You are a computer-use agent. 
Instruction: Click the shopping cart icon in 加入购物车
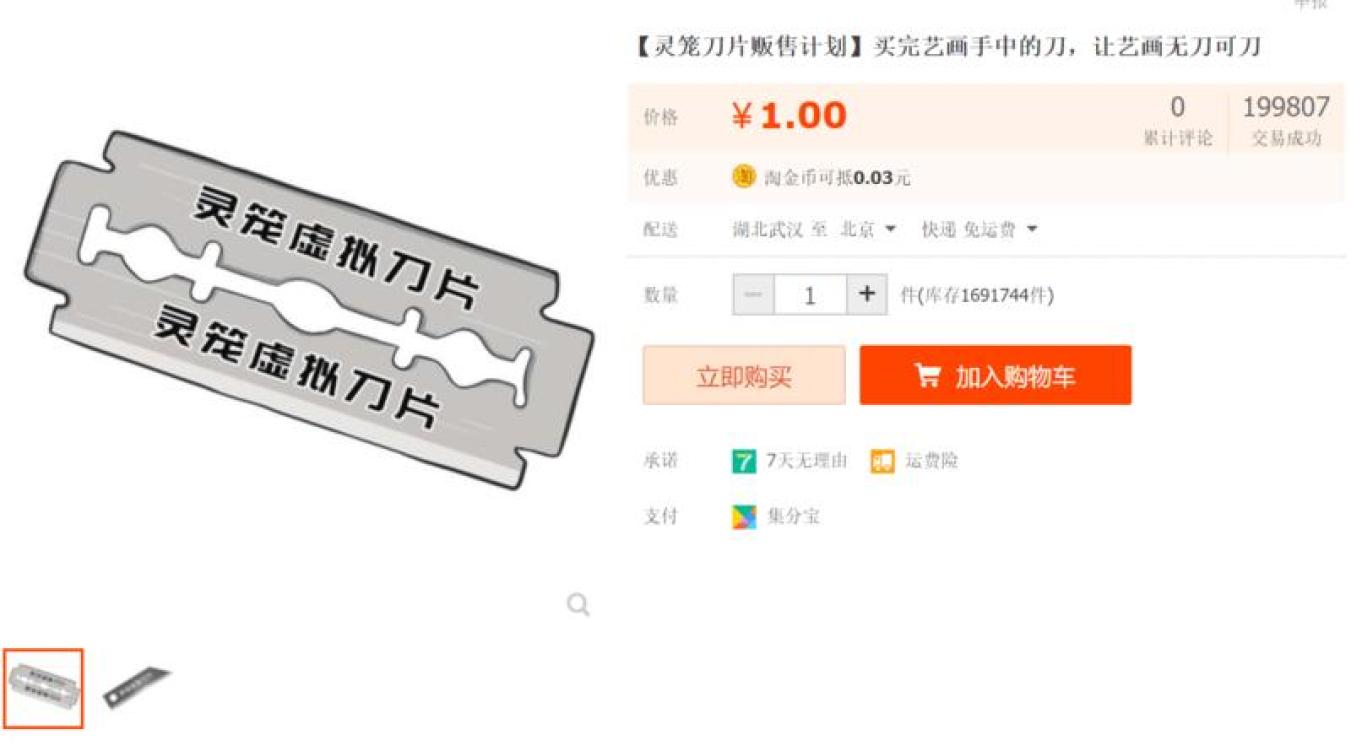point(928,376)
